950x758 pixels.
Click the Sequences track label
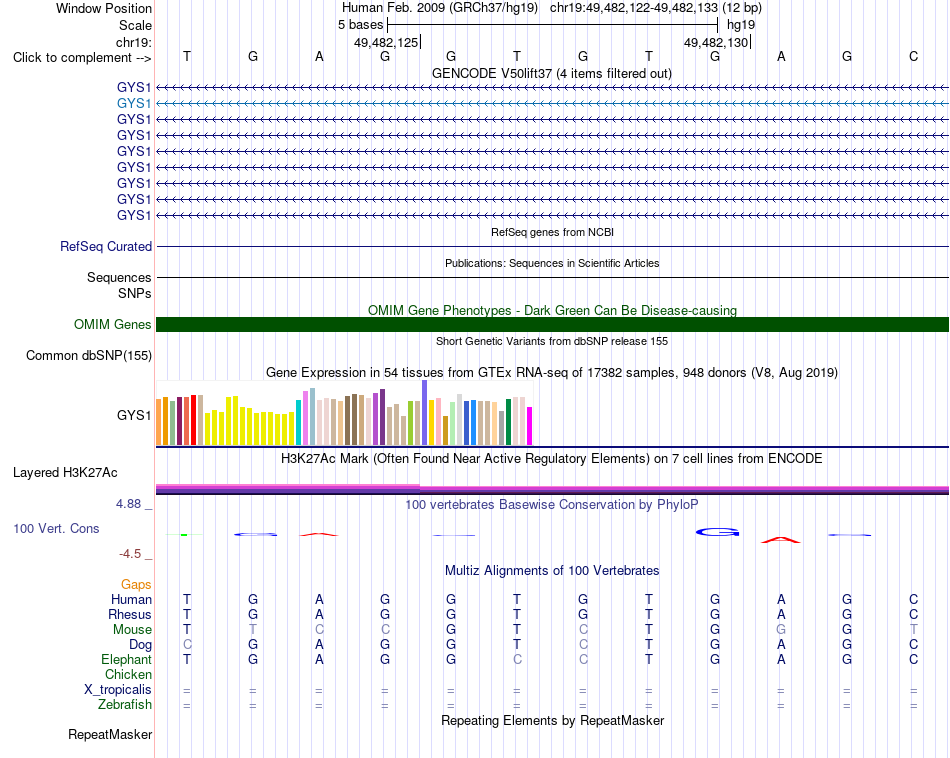(x=119, y=278)
